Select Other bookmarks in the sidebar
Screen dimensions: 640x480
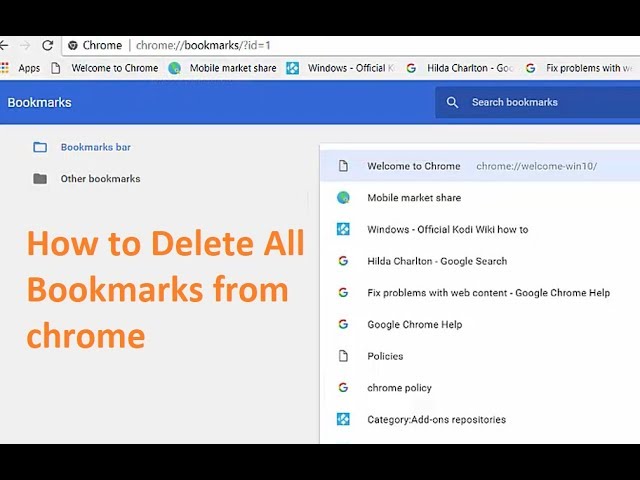pos(100,179)
